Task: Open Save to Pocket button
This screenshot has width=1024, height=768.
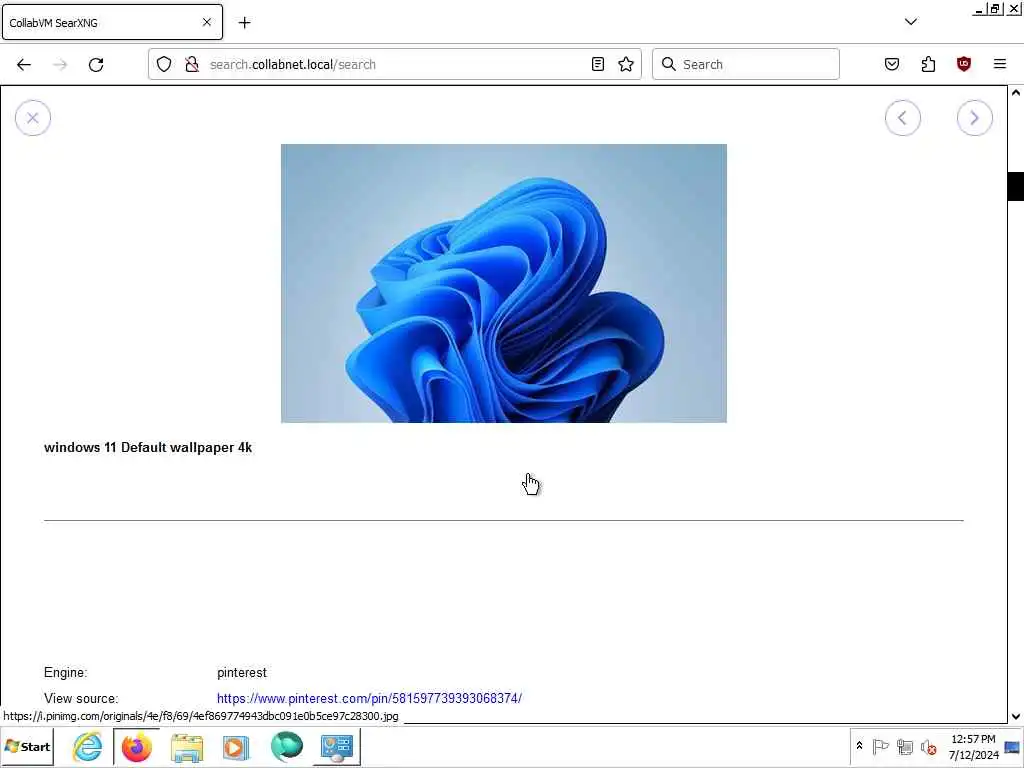Action: pyautogui.click(x=891, y=64)
